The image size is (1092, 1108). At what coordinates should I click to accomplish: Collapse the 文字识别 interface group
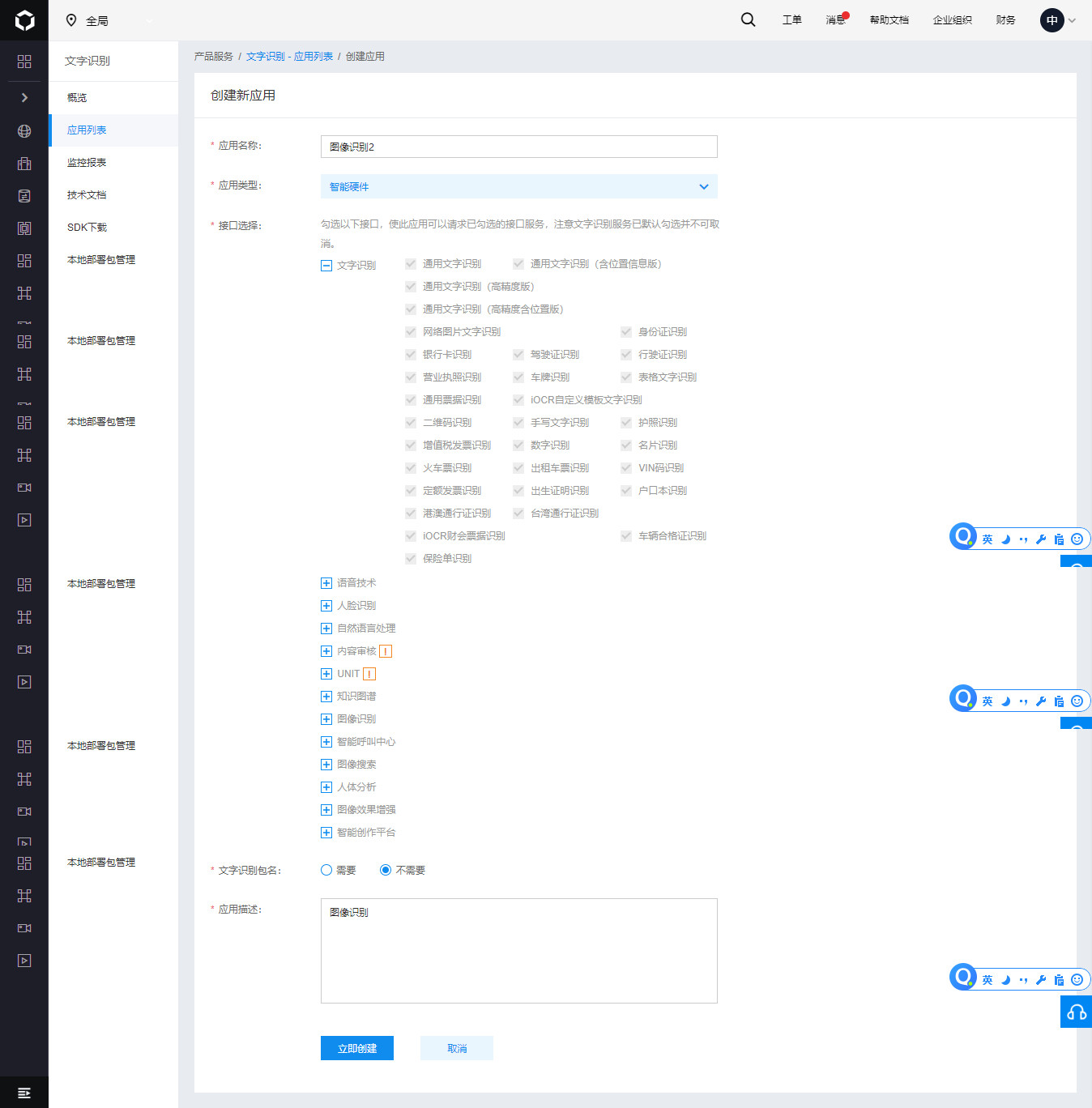point(326,266)
